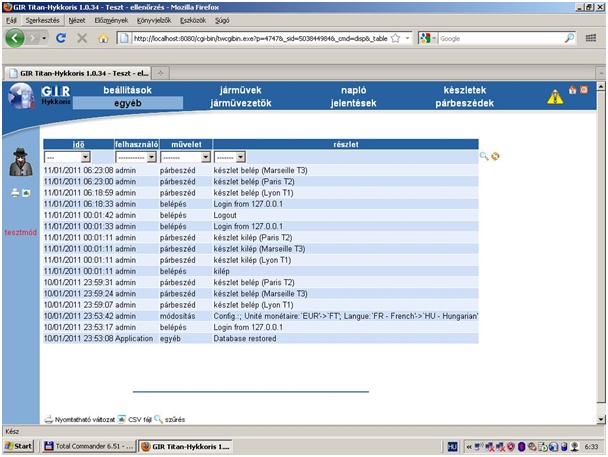608x457 pixels.
Task: Click the page scrollbar up arrow
Action: pyautogui.click(x=601, y=86)
